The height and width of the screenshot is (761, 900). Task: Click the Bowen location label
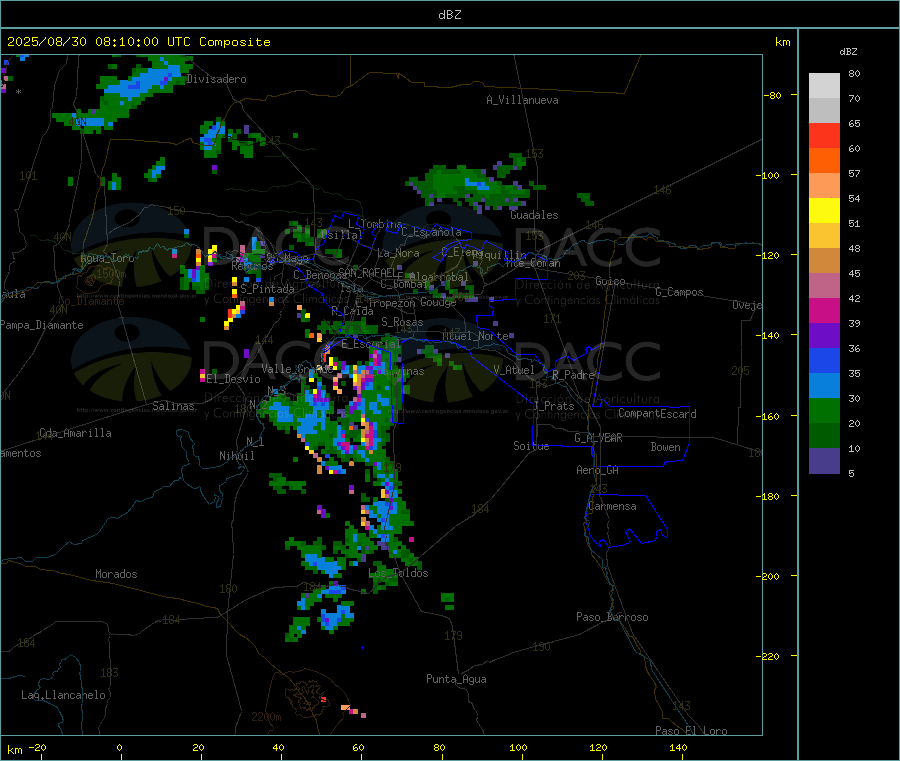tap(666, 447)
